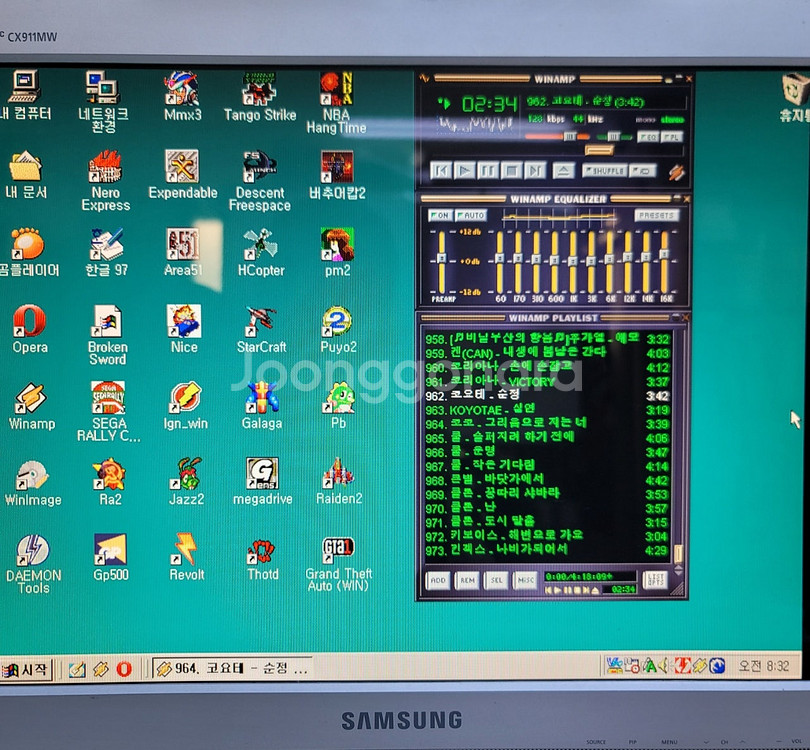Select the WinImage shortcut

point(33,482)
